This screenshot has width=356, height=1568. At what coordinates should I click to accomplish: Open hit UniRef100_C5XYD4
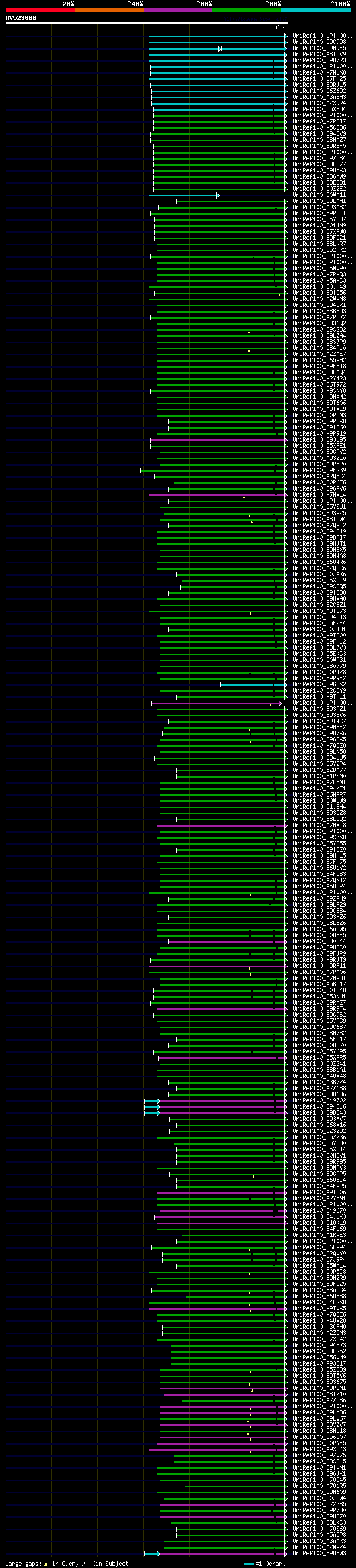[319, 110]
